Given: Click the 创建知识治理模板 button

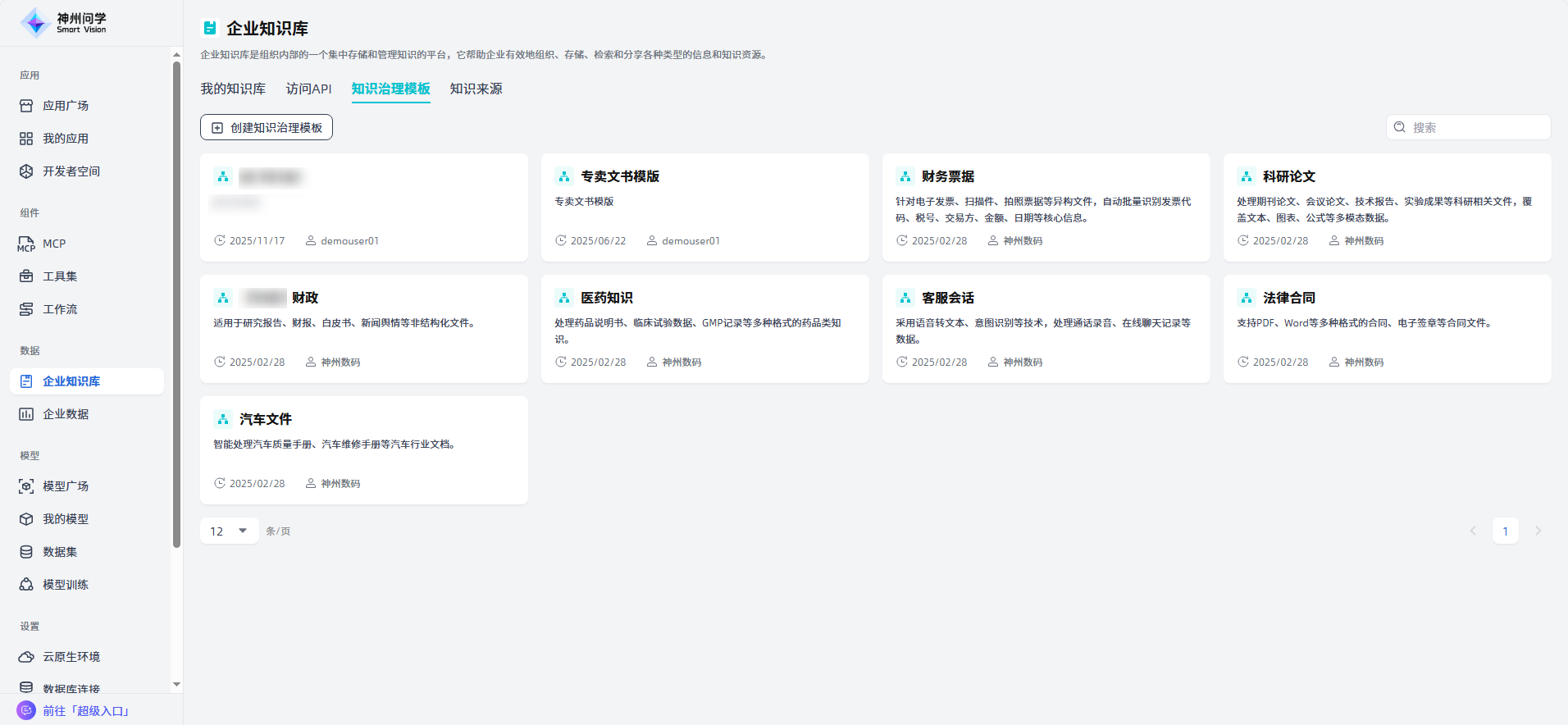Looking at the screenshot, I should tap(267, 128).
